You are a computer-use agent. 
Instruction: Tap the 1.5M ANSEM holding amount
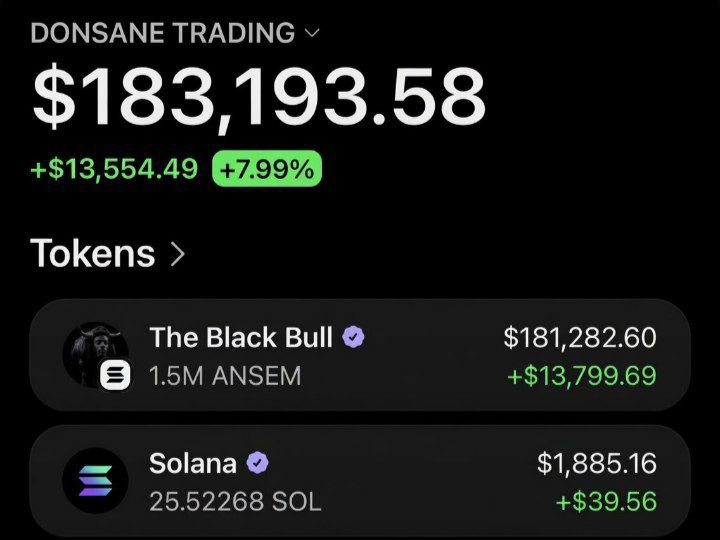[225, 376]
